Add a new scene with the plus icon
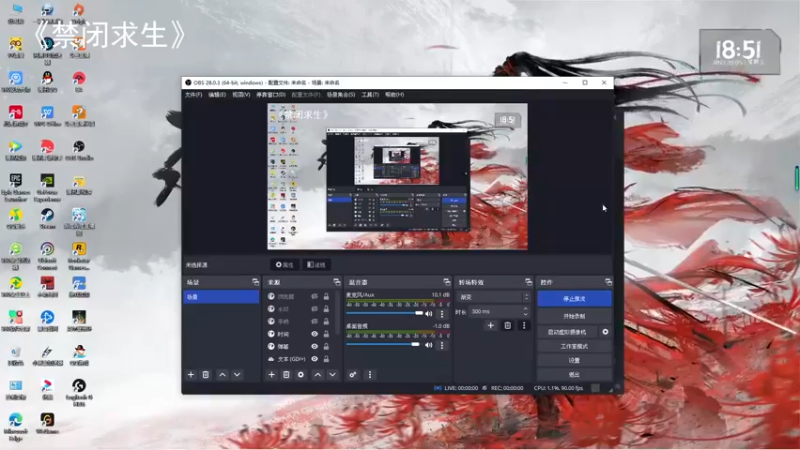 (x=191, y=374)
